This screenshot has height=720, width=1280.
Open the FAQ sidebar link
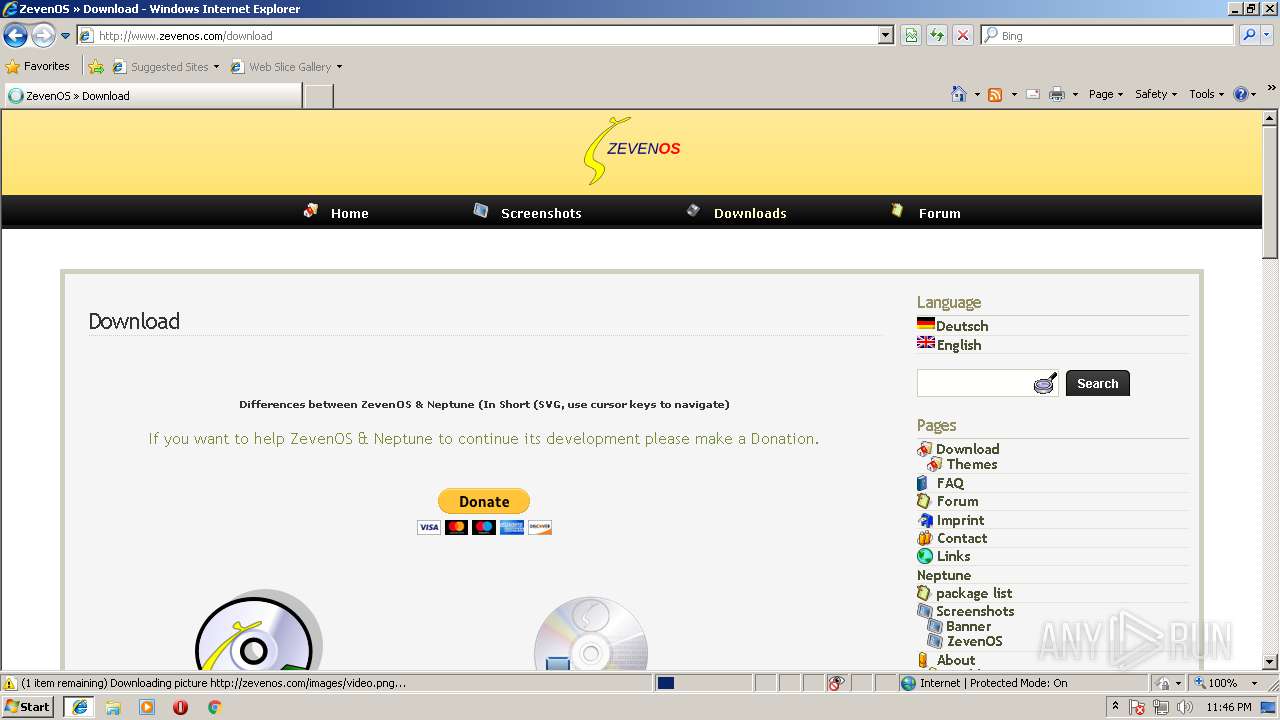pos(950,483)
